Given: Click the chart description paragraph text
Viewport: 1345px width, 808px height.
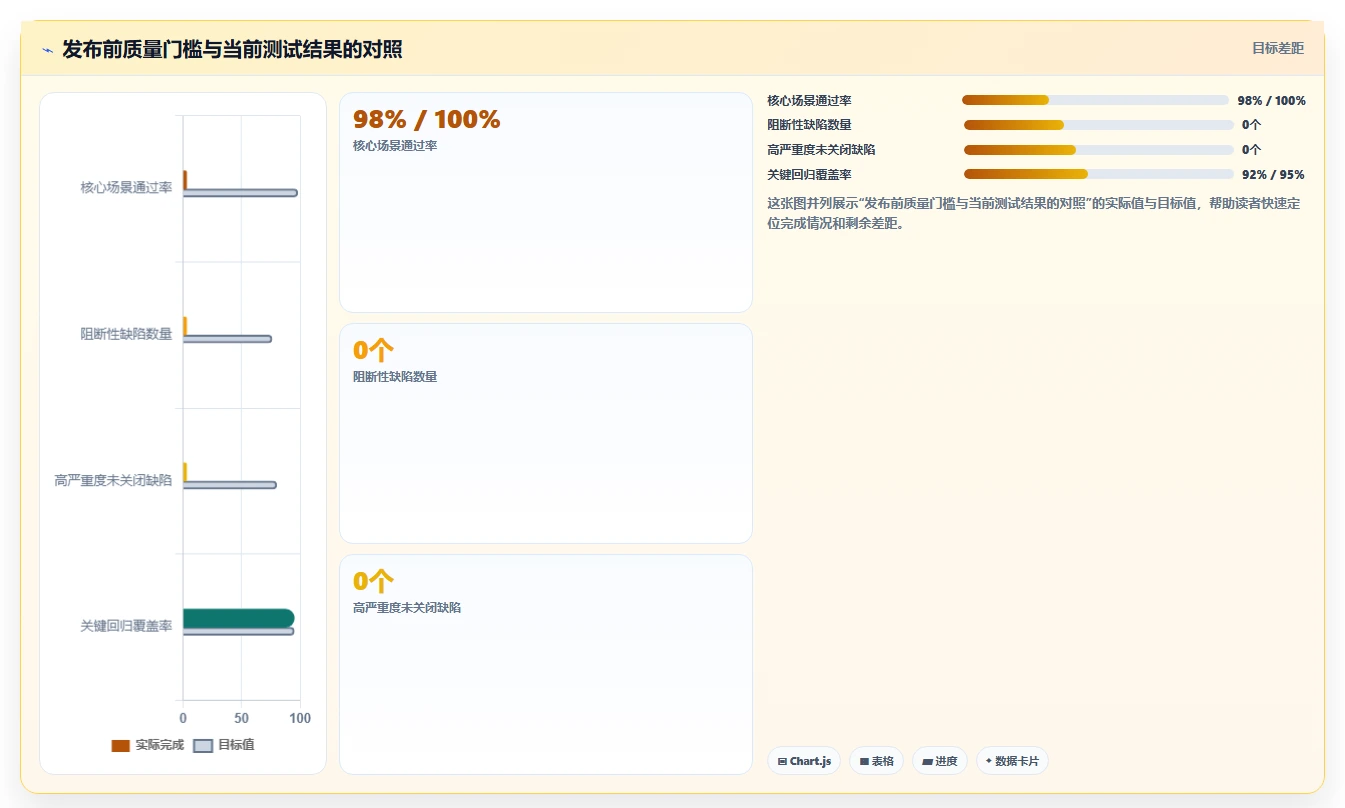Looking at the screenshot, I should pos(1033,213).
